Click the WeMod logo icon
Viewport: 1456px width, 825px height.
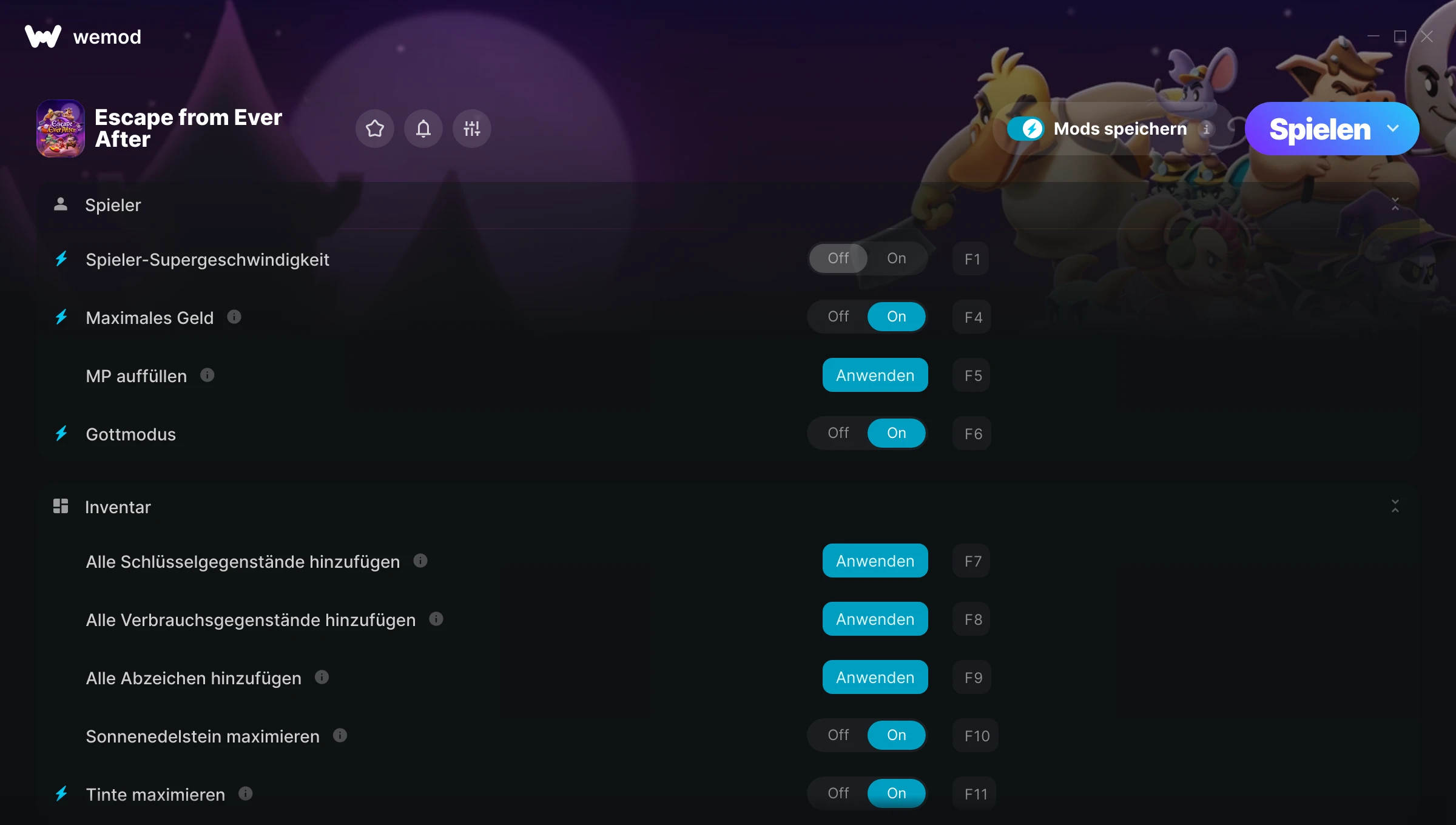[43, 36]
